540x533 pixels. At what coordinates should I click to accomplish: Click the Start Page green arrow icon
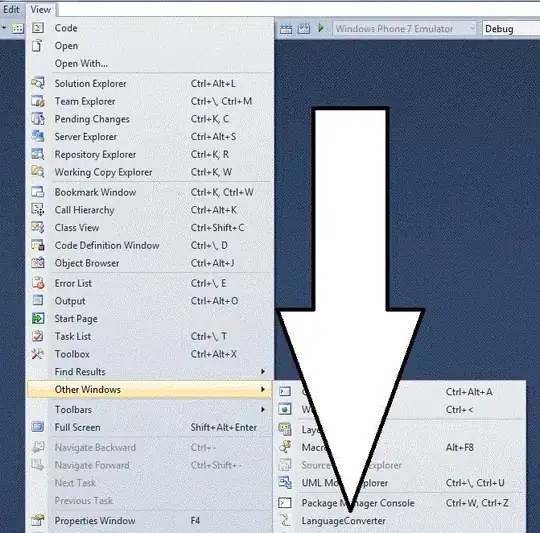click(38, 318)
